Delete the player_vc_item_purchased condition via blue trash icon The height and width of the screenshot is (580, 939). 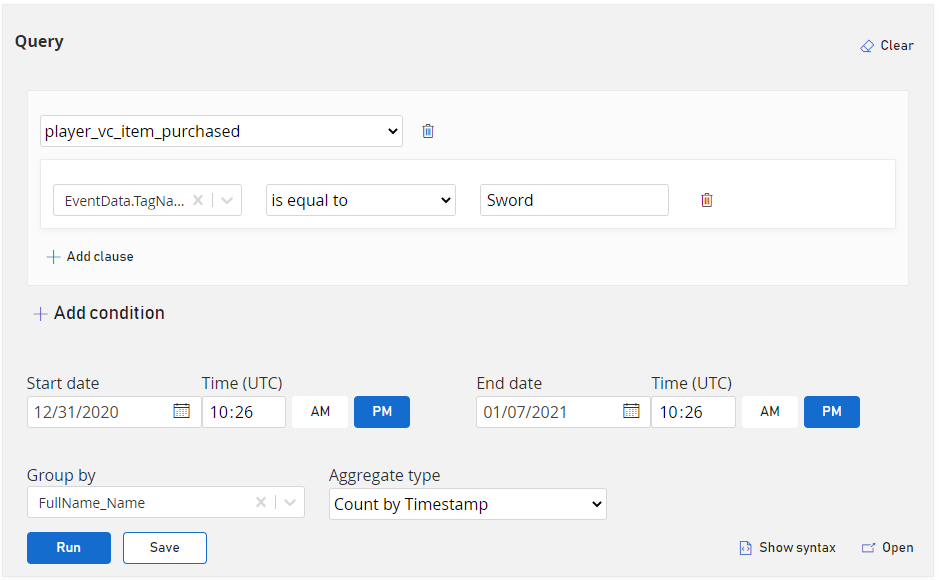point(428,131)
